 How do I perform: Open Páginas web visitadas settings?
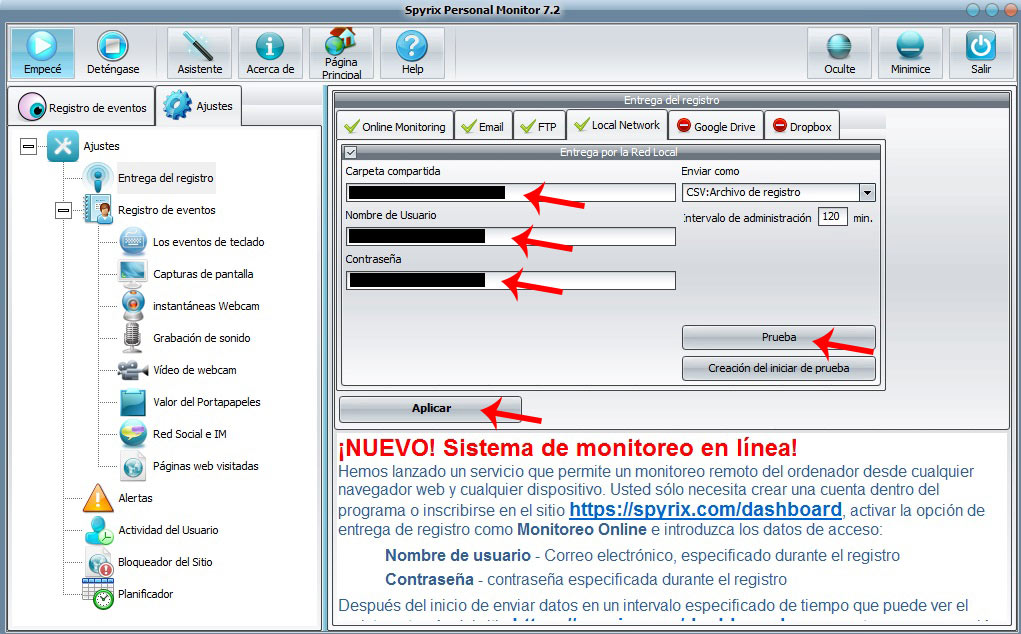(206, 466)
